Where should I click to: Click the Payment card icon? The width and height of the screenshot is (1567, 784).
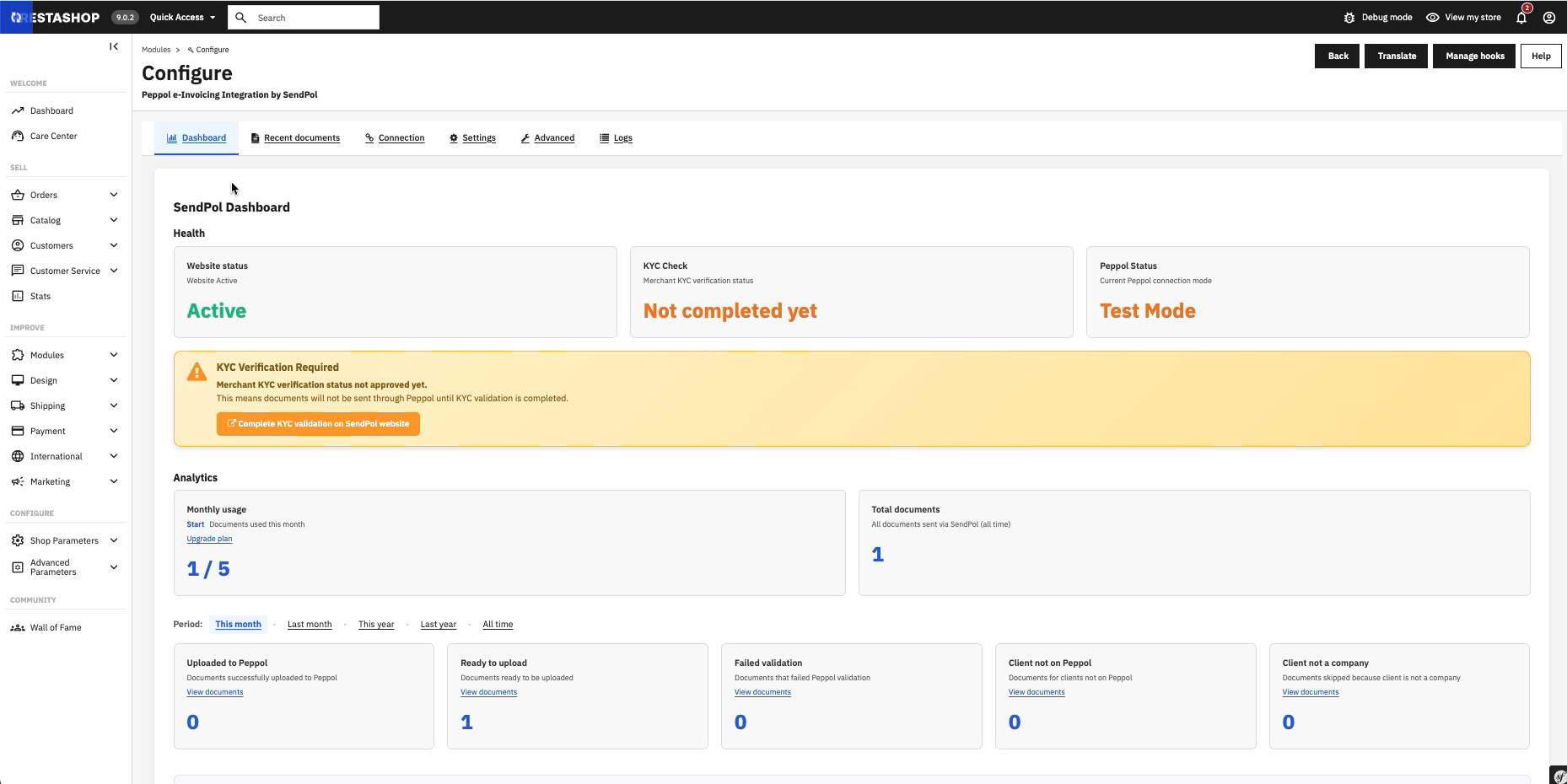18,431
